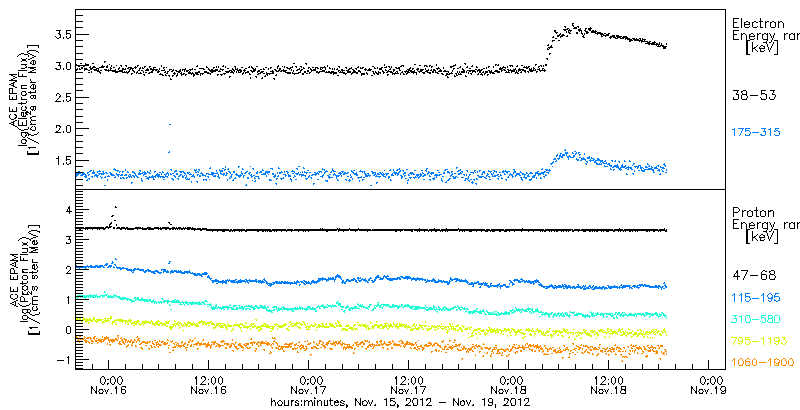Click the 3.5 tick on electron flux axis
The height and width of the screenshot is (410, 800).
pyautogui.click(x=61, y=35)
